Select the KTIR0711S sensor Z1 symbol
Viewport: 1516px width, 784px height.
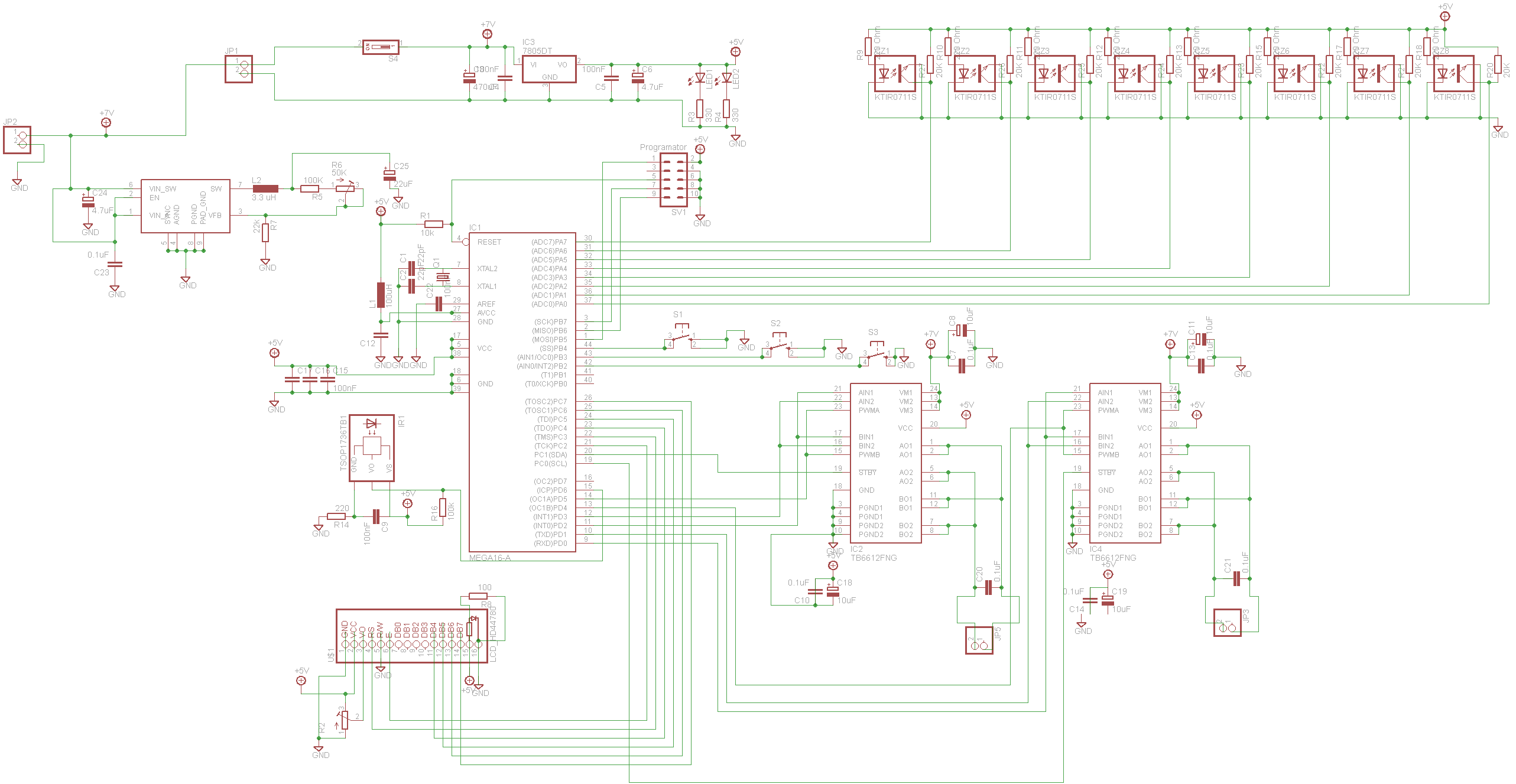point(895,74)
